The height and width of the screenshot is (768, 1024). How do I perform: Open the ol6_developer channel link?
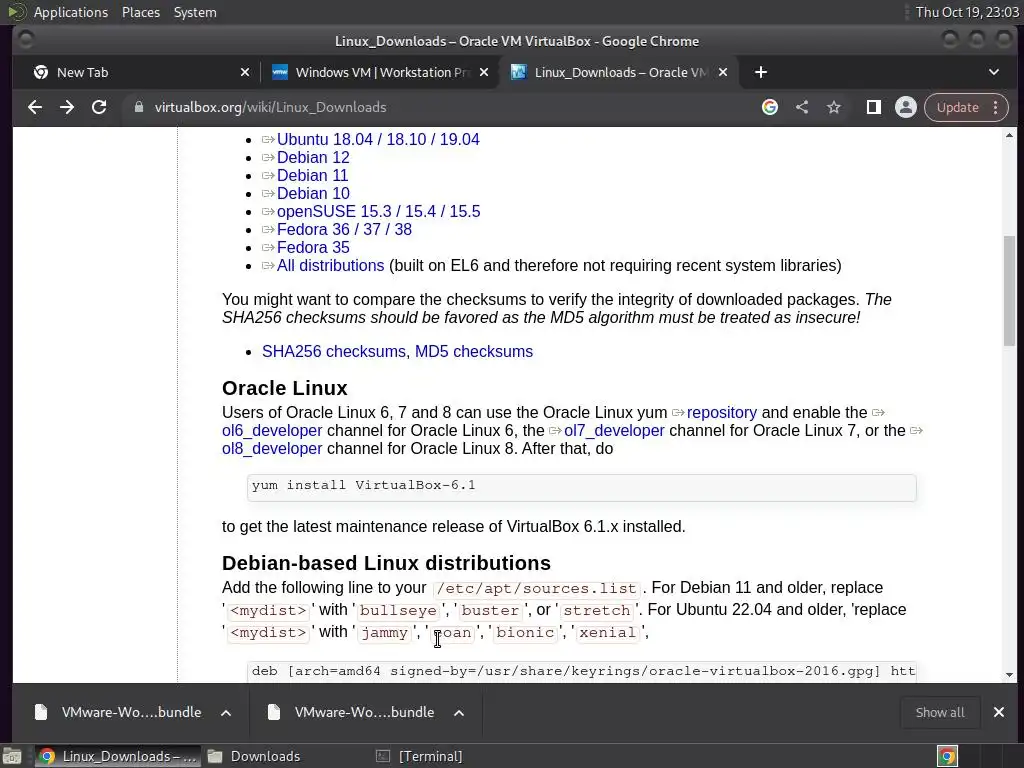point(272,431)
